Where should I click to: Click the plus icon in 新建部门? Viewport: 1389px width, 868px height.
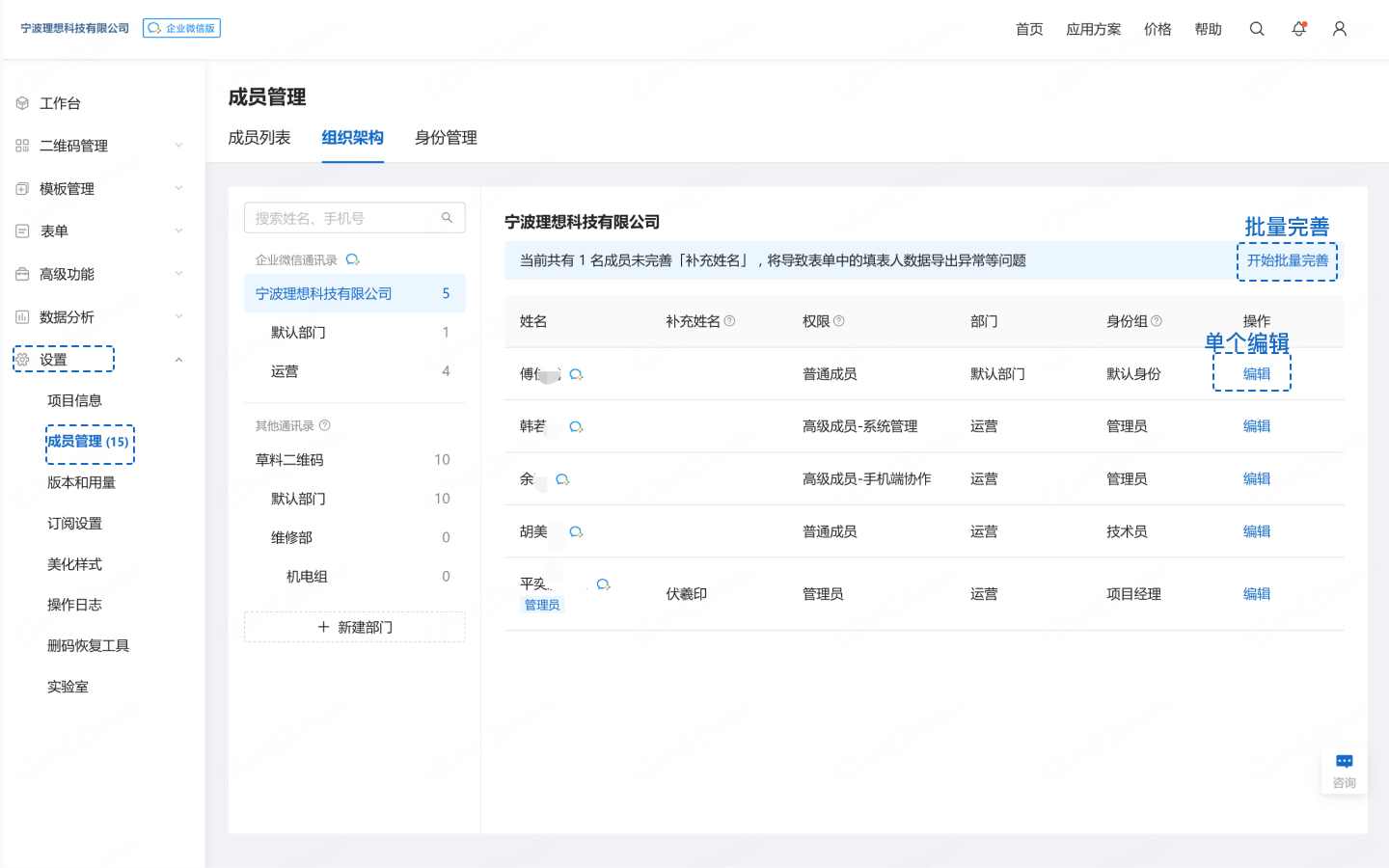coord(323,627)
